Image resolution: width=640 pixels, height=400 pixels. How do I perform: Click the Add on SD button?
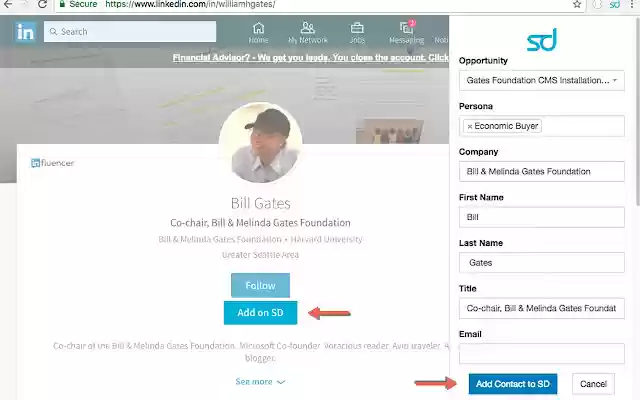260,313
